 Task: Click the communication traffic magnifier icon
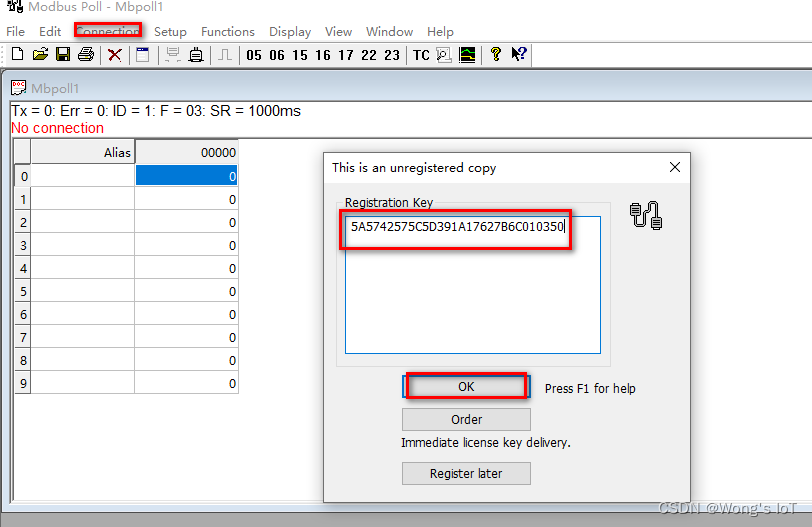[x=444, y=54]
